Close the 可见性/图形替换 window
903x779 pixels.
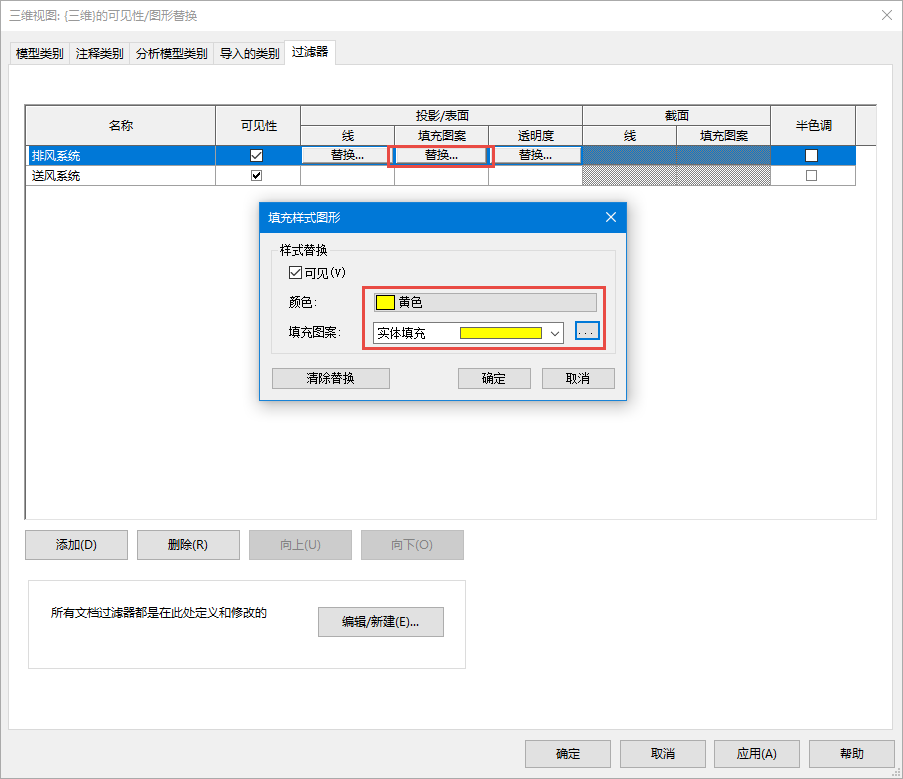(x=887, y=15)
